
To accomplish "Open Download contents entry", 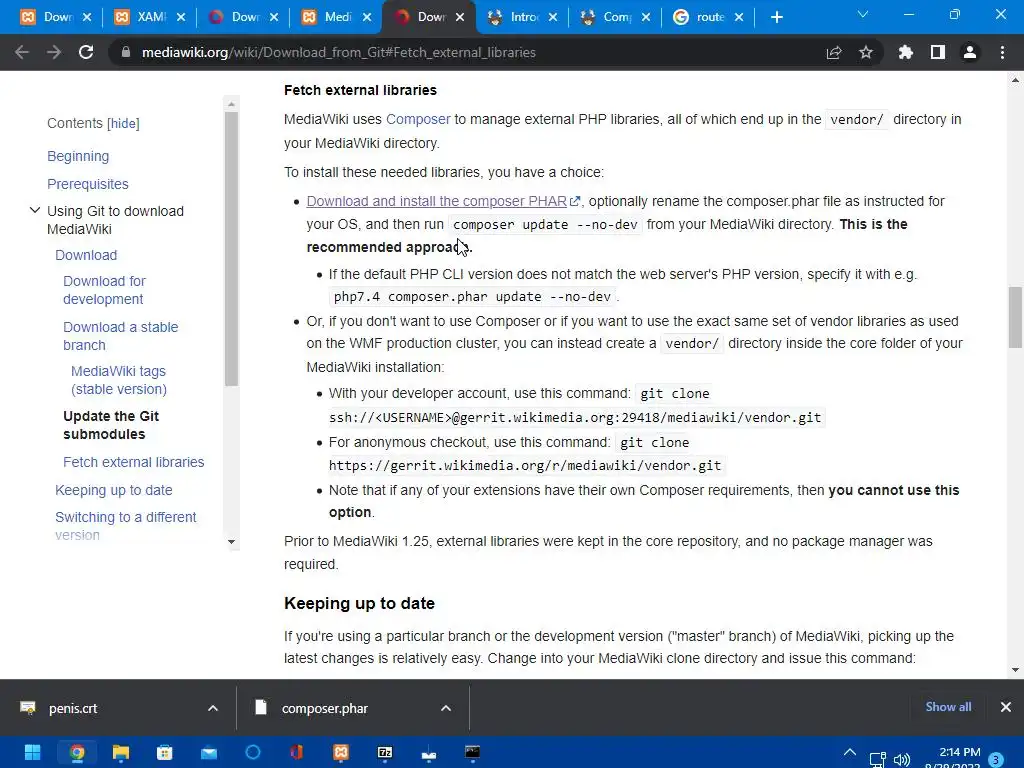I will [x=86, y=255].
